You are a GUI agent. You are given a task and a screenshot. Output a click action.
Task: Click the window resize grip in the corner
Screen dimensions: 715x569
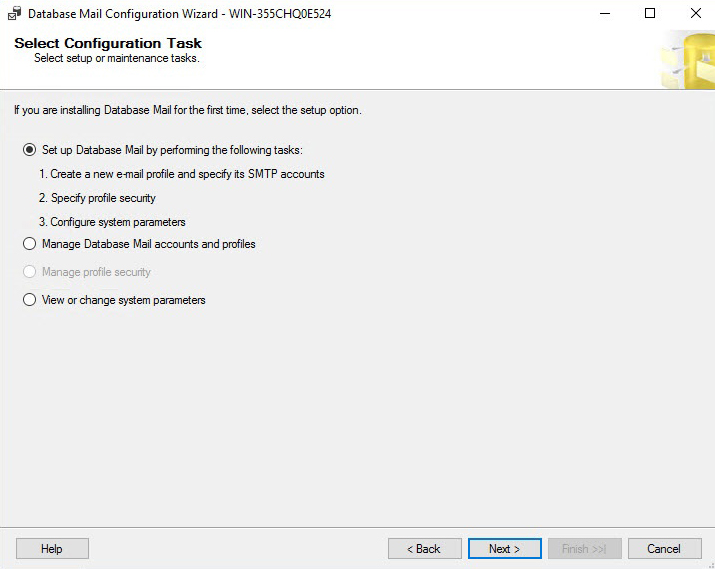(710, 565)
